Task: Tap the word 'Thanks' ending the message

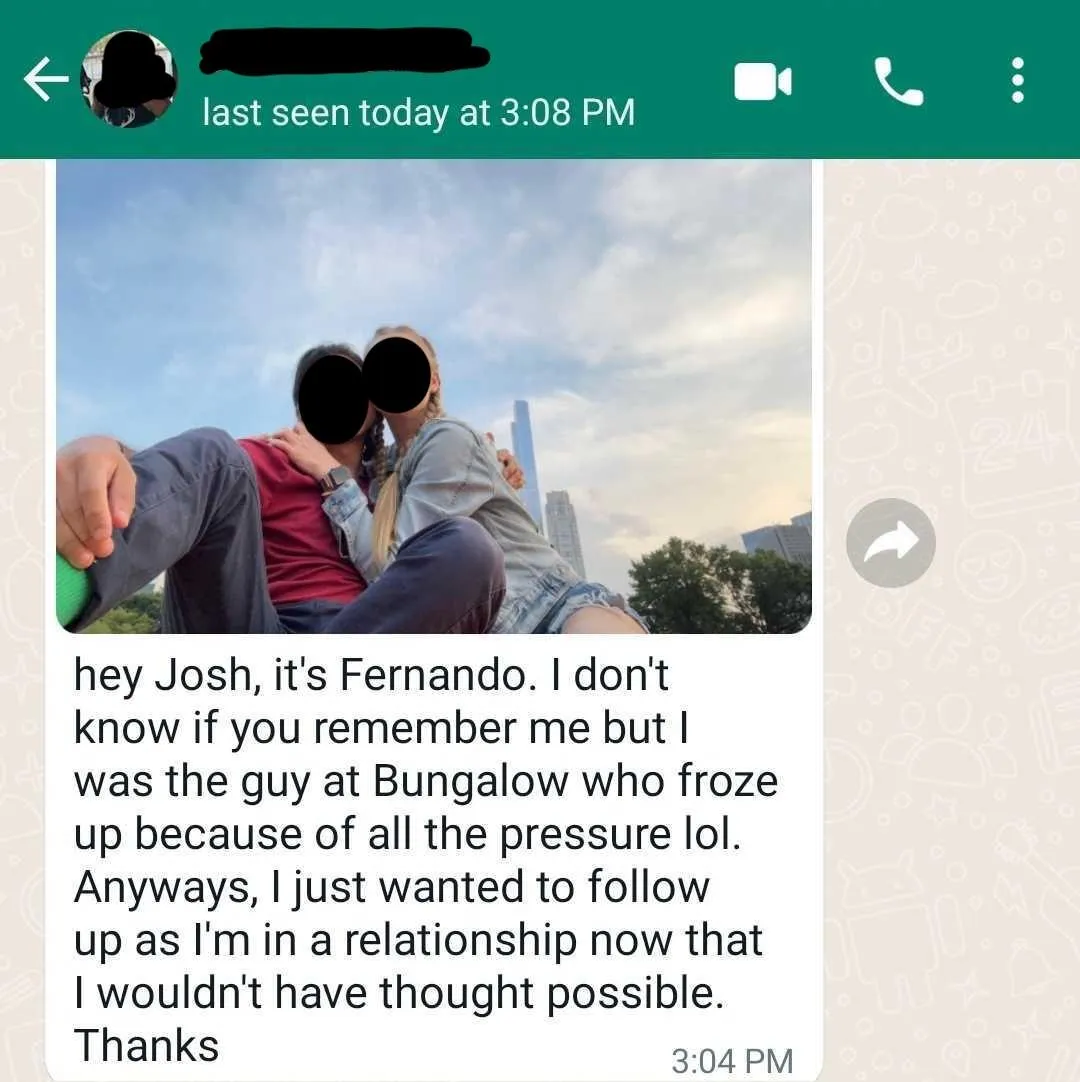Action: [146, 1045]
